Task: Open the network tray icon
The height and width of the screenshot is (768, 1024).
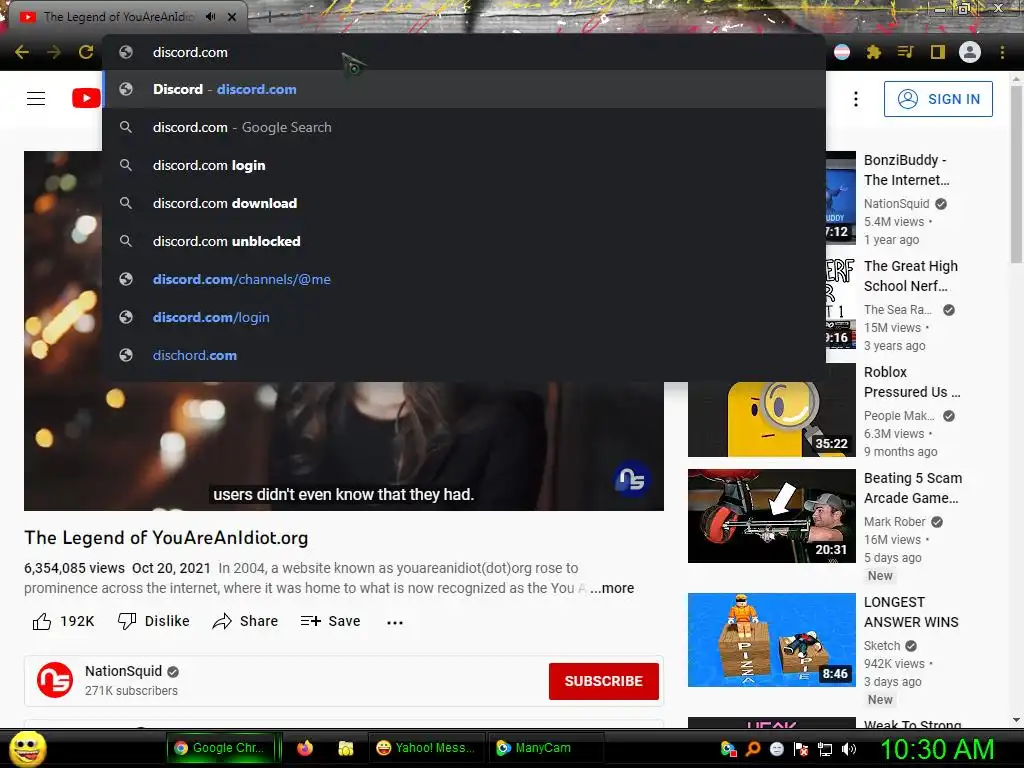Action: point(825,749)
